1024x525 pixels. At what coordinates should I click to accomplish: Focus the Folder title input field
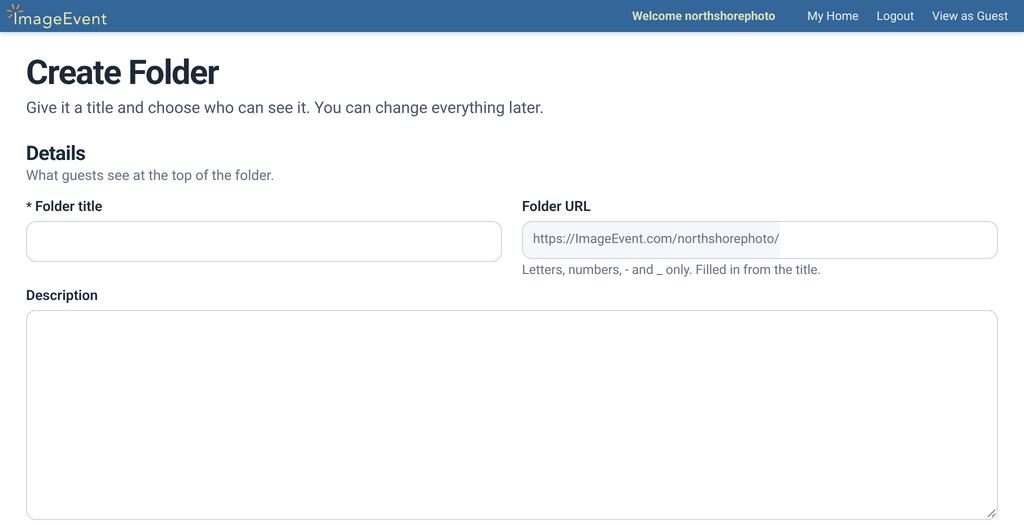pos(264,242)
